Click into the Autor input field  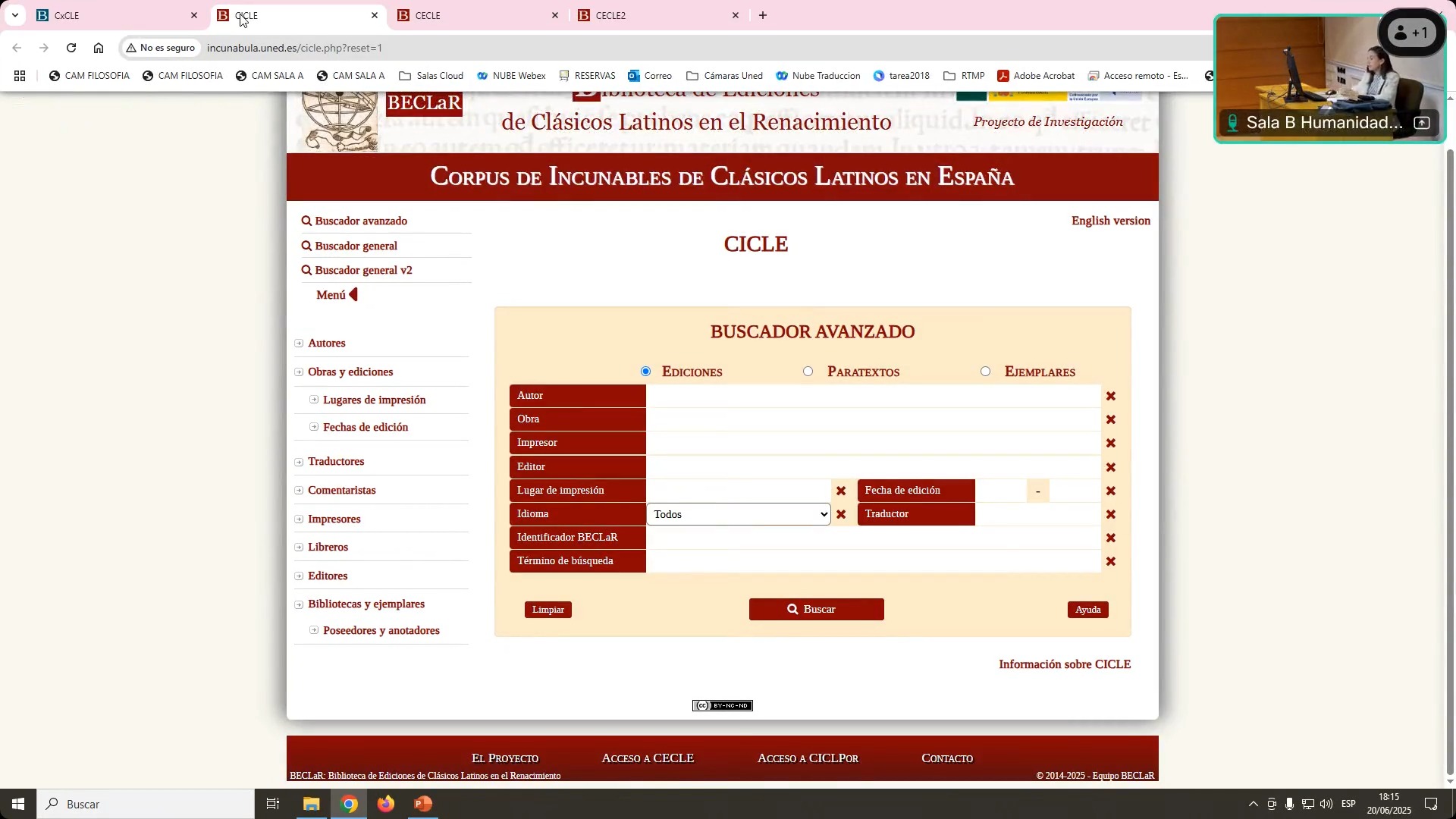[874, 396]
